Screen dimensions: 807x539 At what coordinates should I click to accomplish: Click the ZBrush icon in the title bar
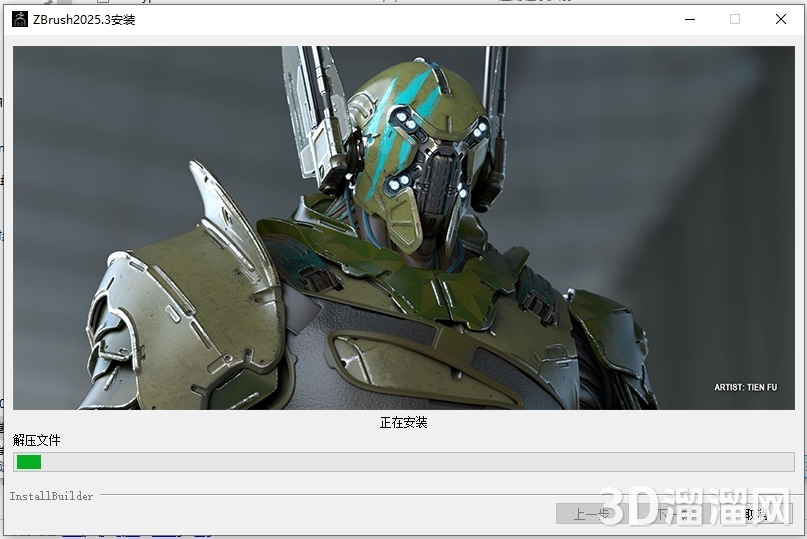tap(20, 19)
